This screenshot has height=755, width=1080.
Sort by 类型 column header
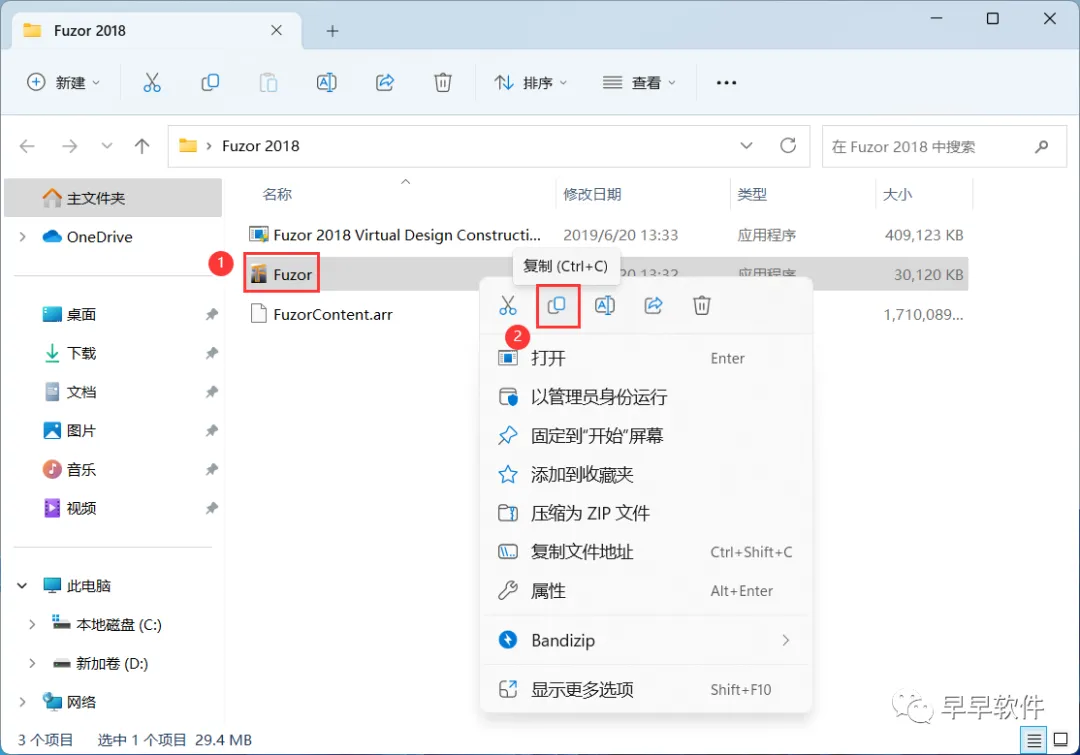752,194
